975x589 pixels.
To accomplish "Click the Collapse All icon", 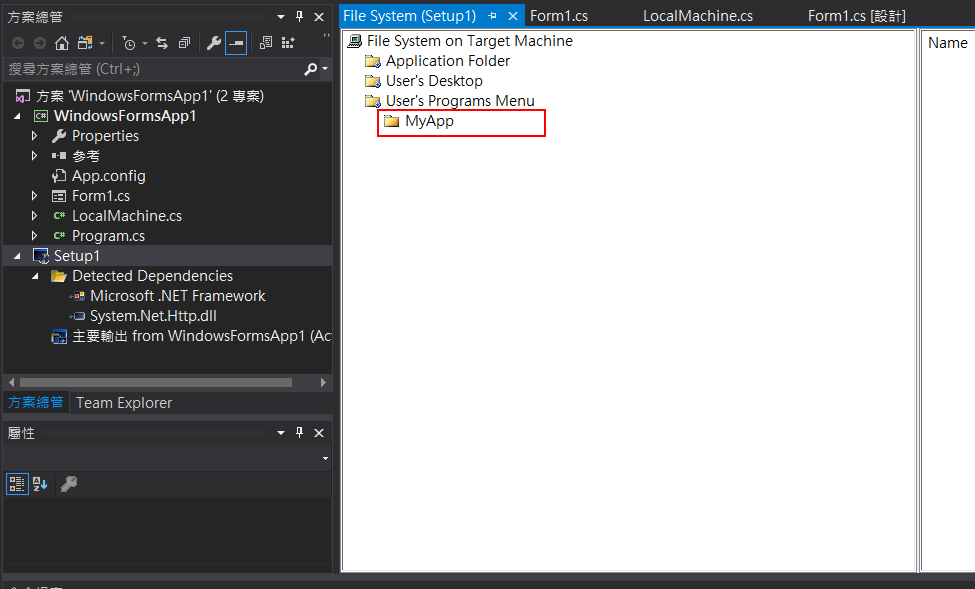I will tap(185, 43).
